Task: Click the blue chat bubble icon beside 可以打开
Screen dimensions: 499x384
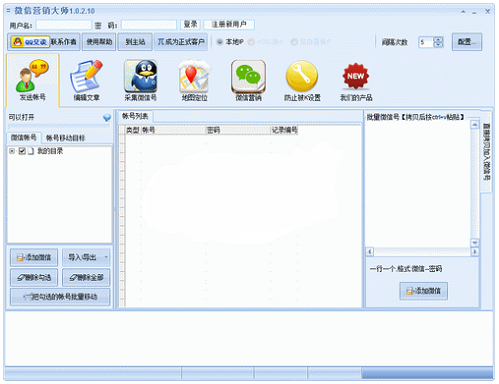Action: coord(107,117)
